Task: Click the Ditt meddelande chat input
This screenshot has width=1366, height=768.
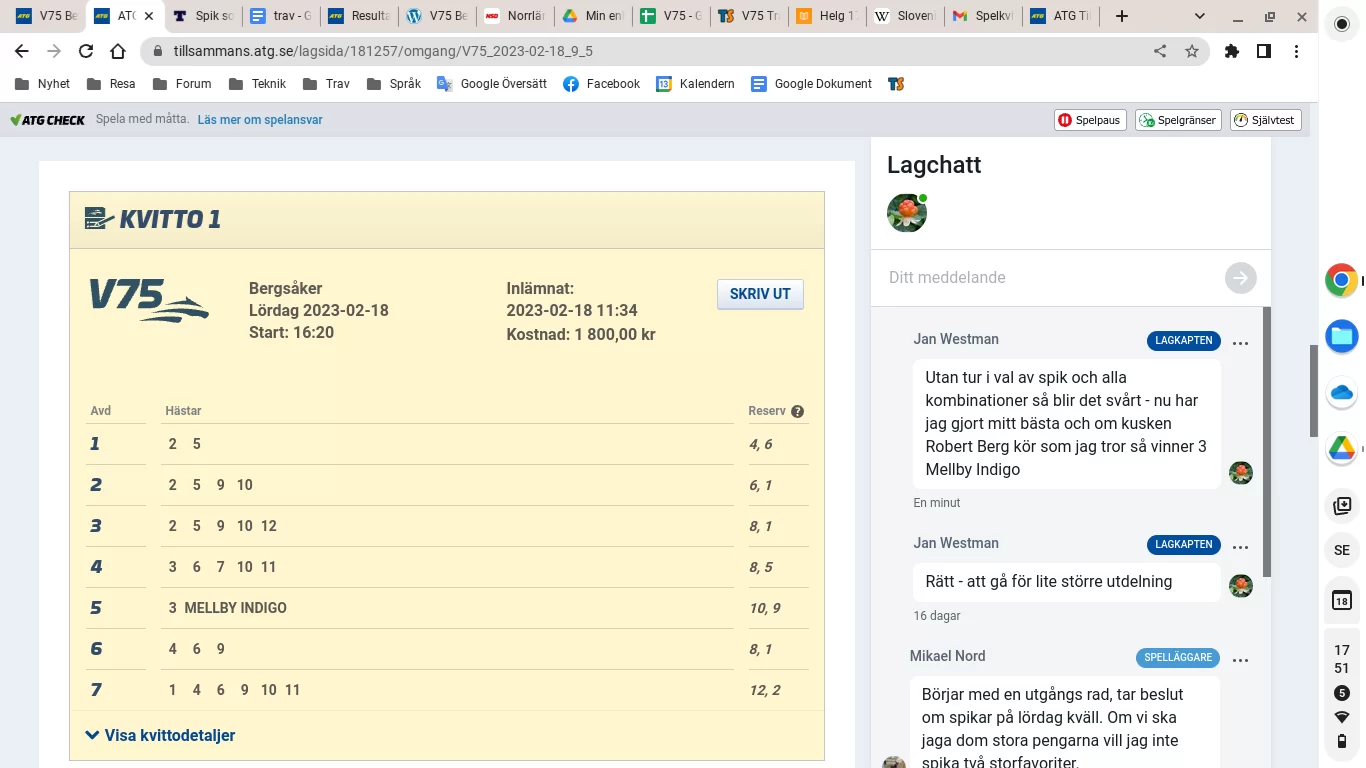Action: coord(1050,278)
